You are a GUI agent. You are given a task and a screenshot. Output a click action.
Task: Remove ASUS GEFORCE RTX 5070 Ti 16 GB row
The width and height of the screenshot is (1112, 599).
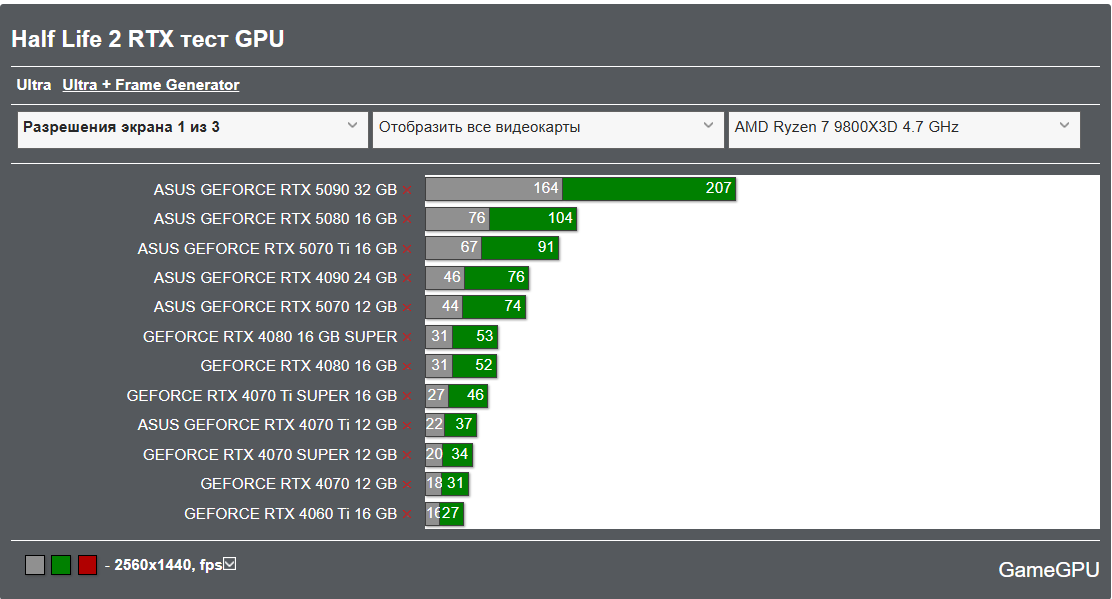(x=407, y=250)
